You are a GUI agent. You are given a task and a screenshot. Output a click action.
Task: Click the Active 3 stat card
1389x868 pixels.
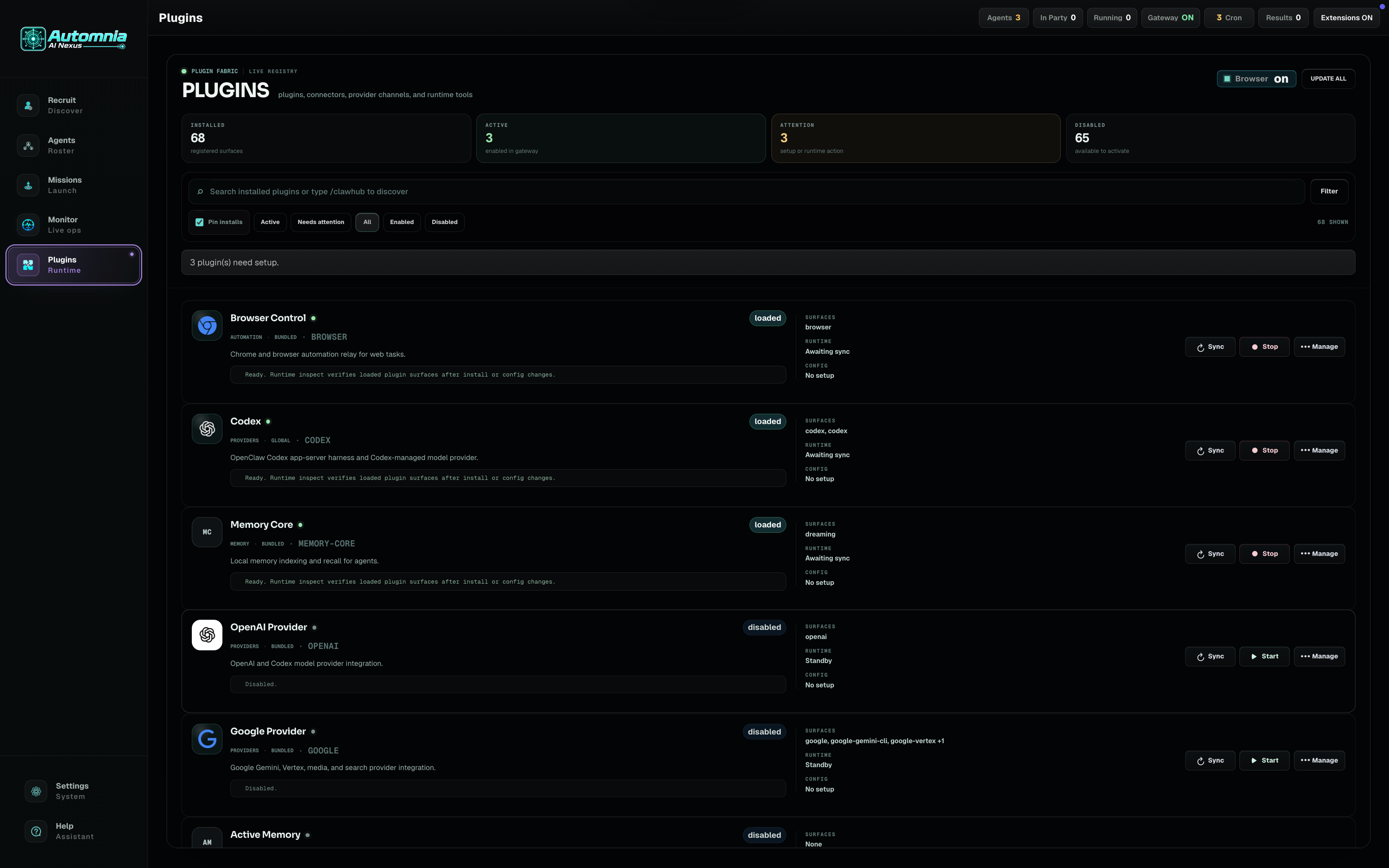(x=621, y=138)
